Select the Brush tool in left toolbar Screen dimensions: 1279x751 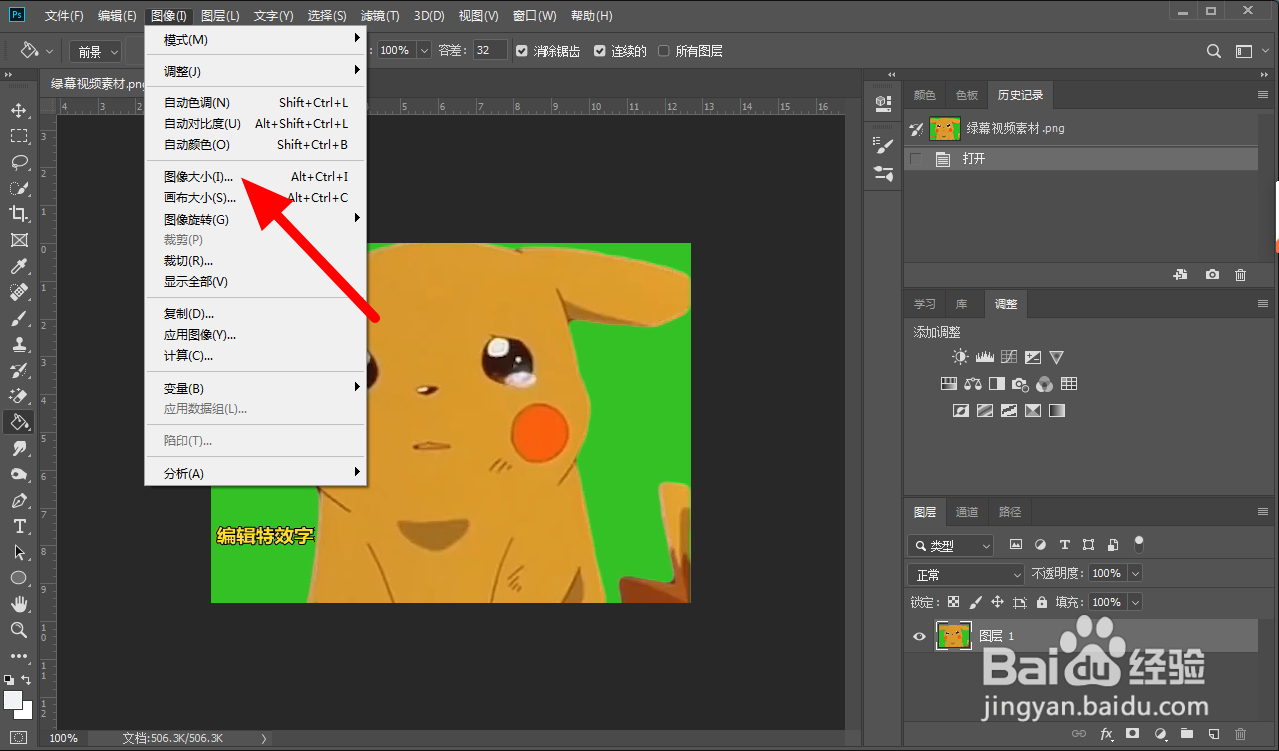(x=19, y=318)
